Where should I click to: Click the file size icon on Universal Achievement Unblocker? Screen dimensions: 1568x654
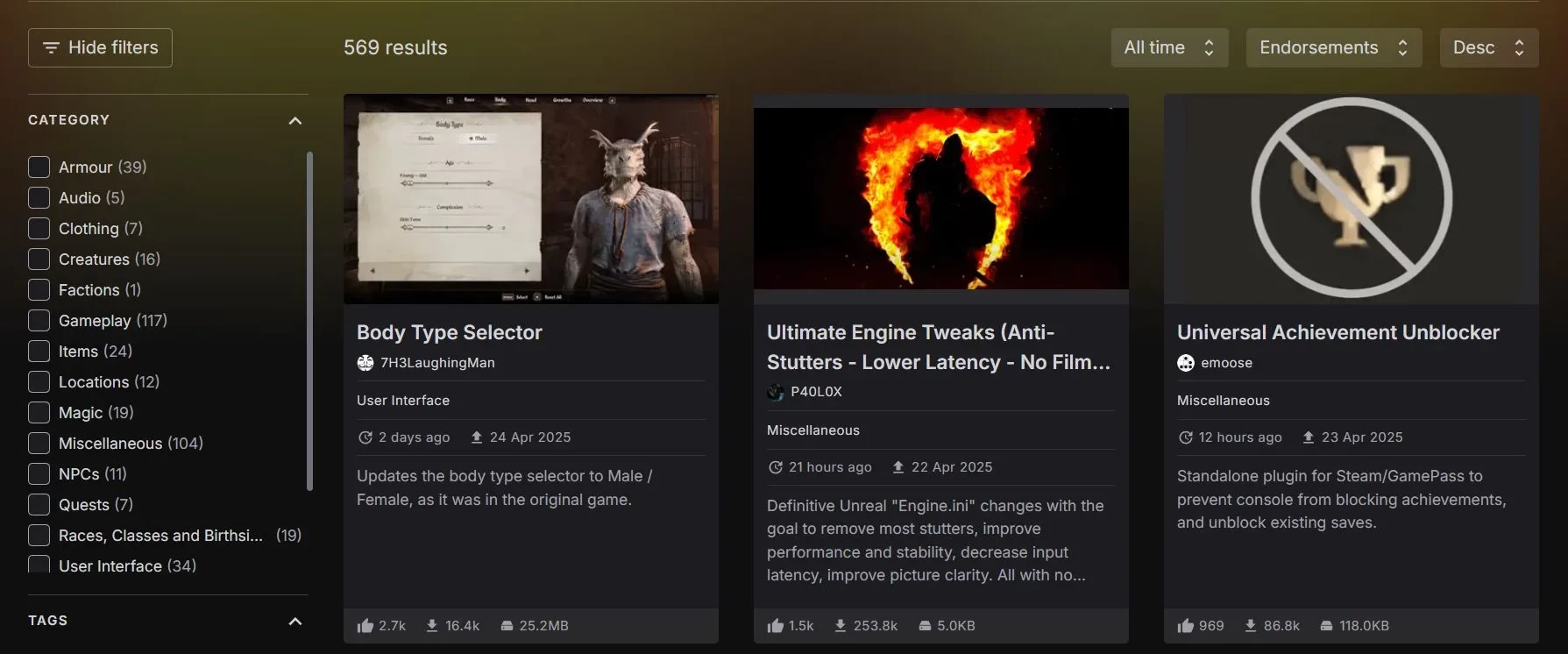pyautogui.click(x=1326, y=626)
